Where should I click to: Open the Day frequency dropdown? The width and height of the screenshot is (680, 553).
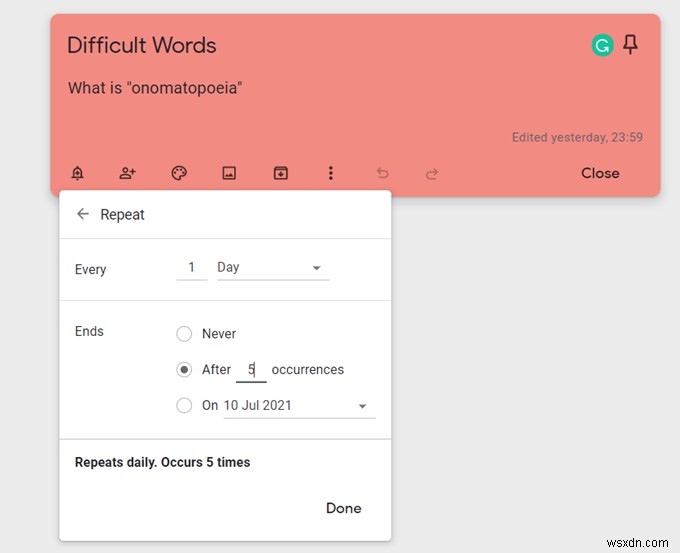[x=273, y=268]
